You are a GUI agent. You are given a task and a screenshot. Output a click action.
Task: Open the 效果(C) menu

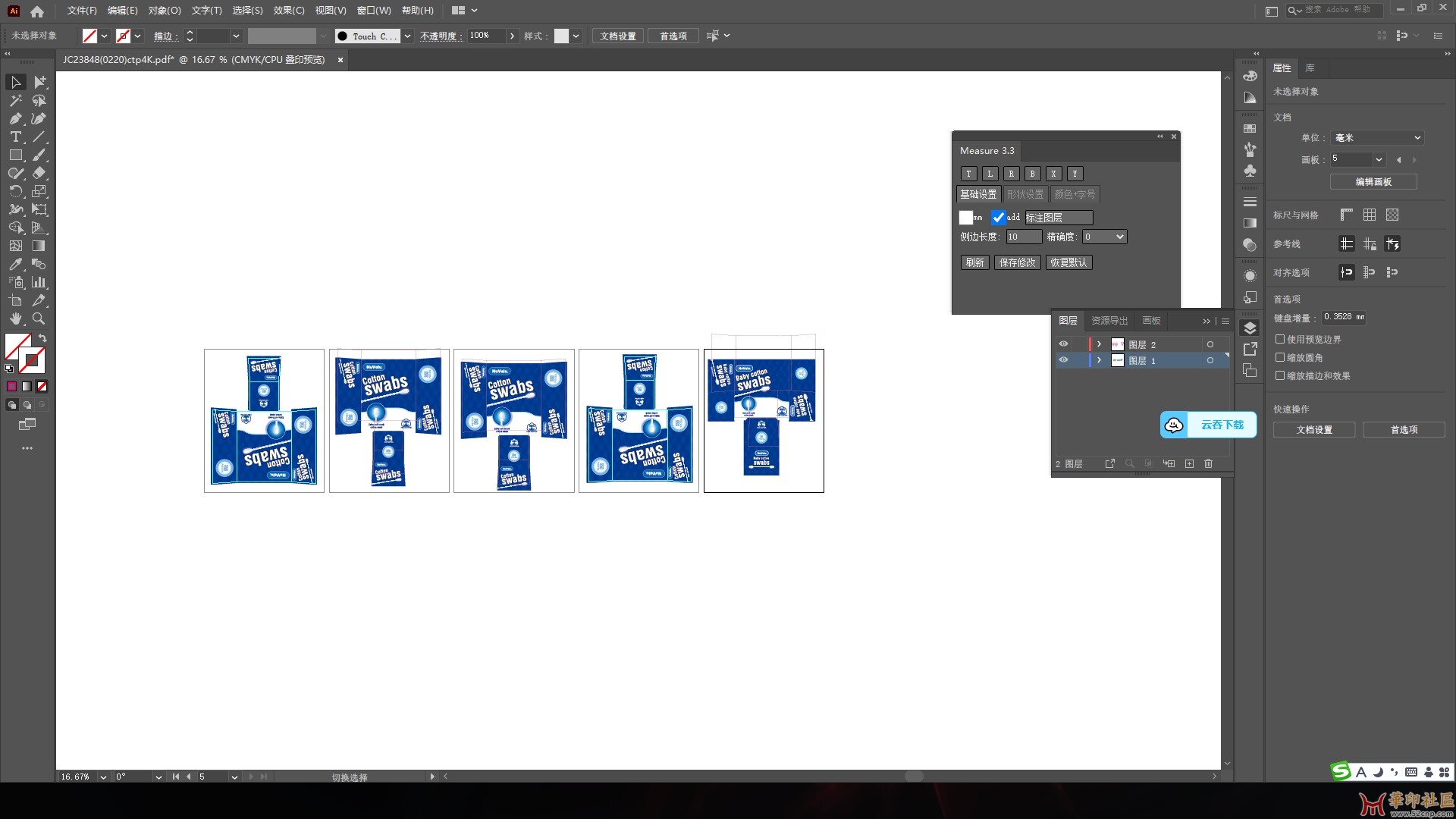click(x=289, y=11)
